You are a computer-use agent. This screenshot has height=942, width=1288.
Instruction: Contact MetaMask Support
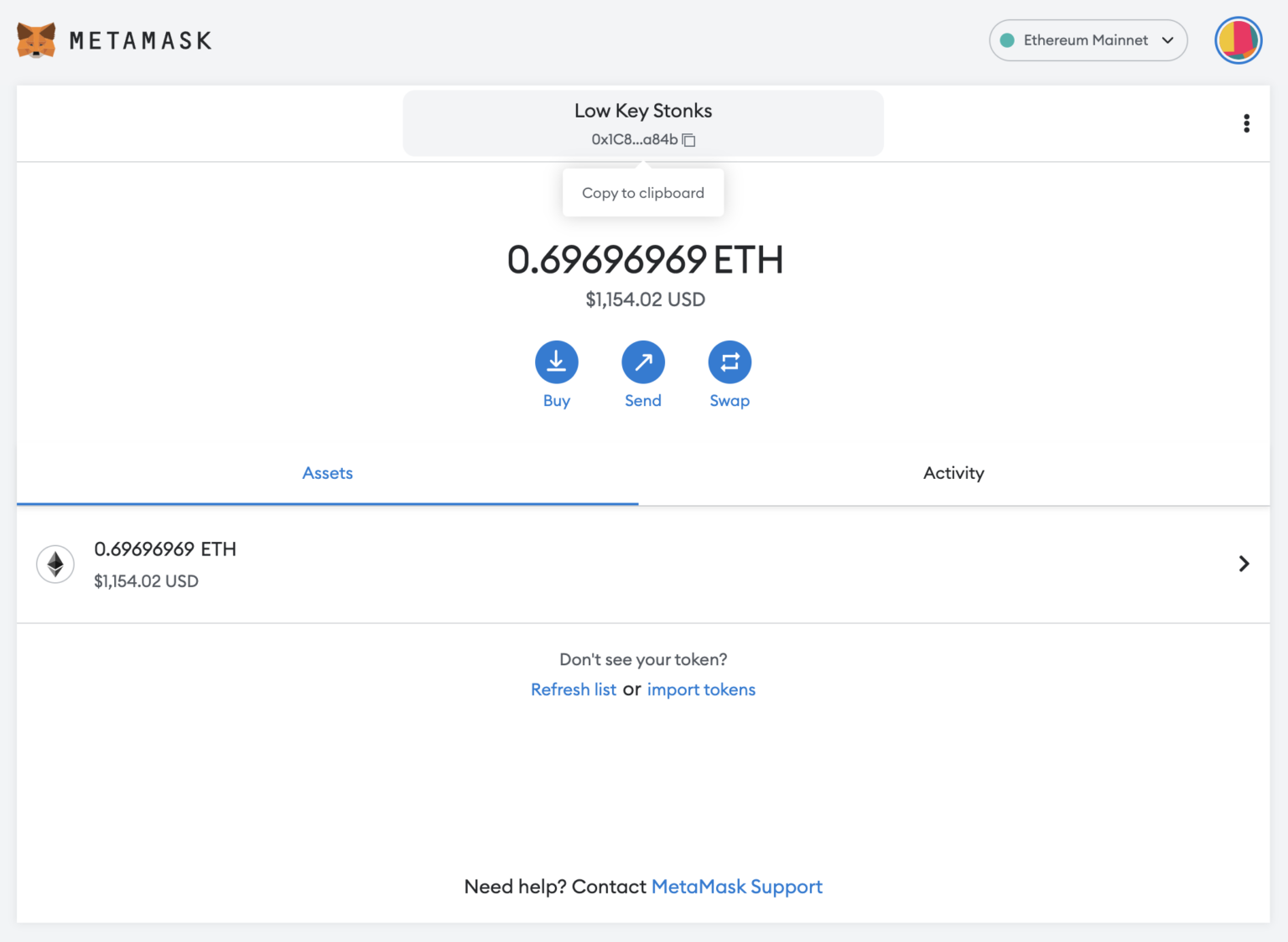(x=736, y=886)
